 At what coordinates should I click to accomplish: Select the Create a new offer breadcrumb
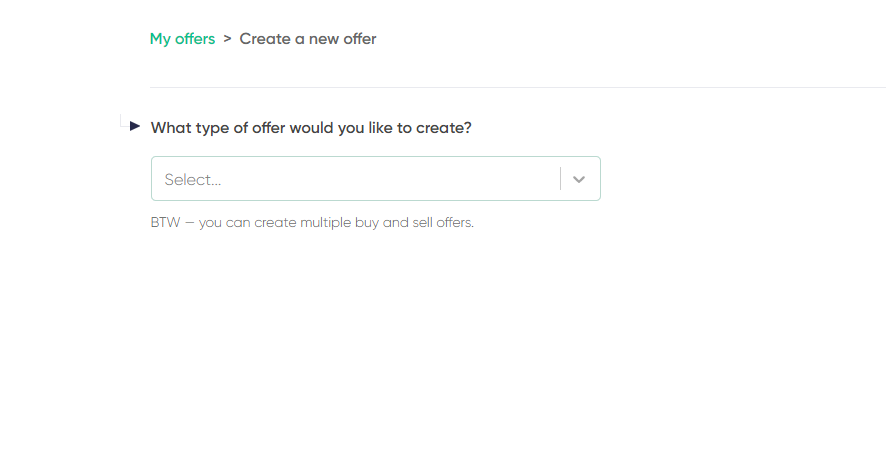pyautogui.click(x=308, y=39)
